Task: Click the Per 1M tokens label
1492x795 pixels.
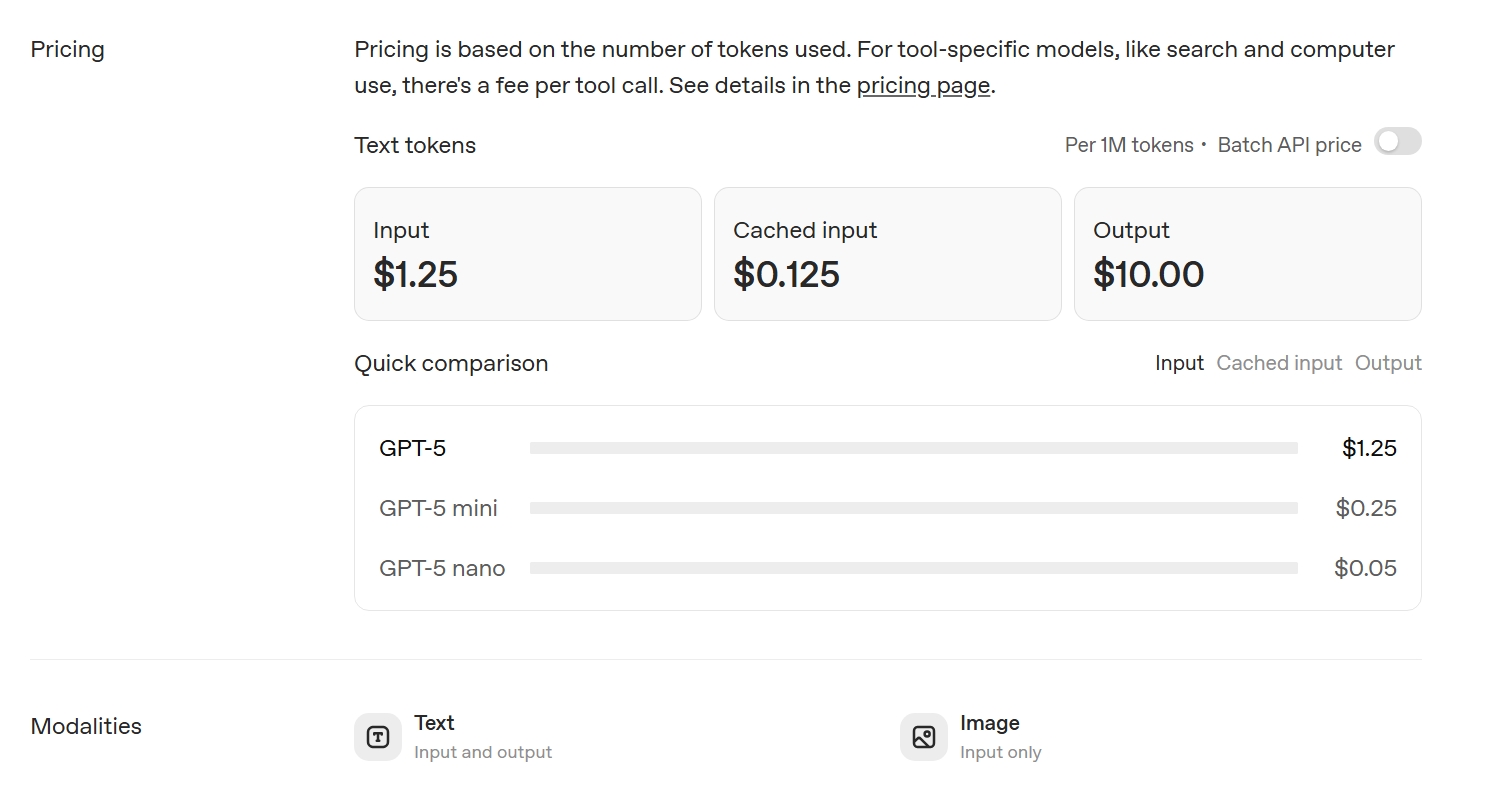Action: tap(1128, 145)
